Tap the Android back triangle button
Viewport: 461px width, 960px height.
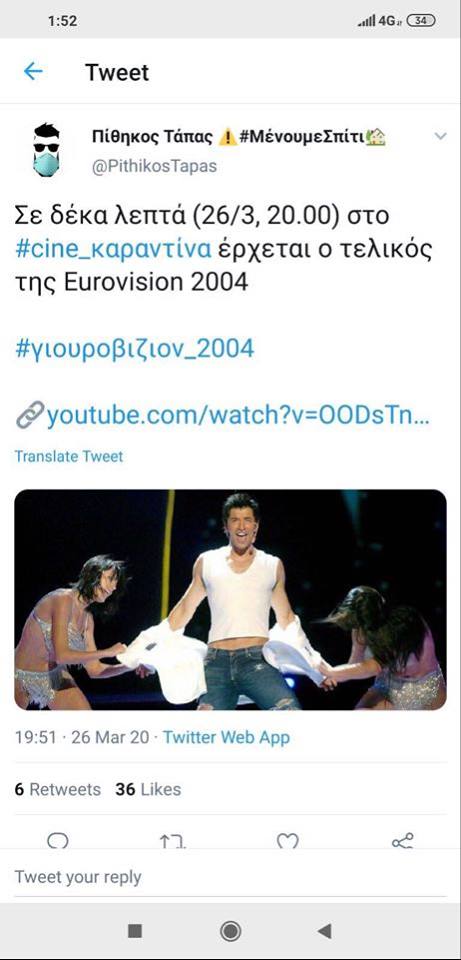point(324,931)
